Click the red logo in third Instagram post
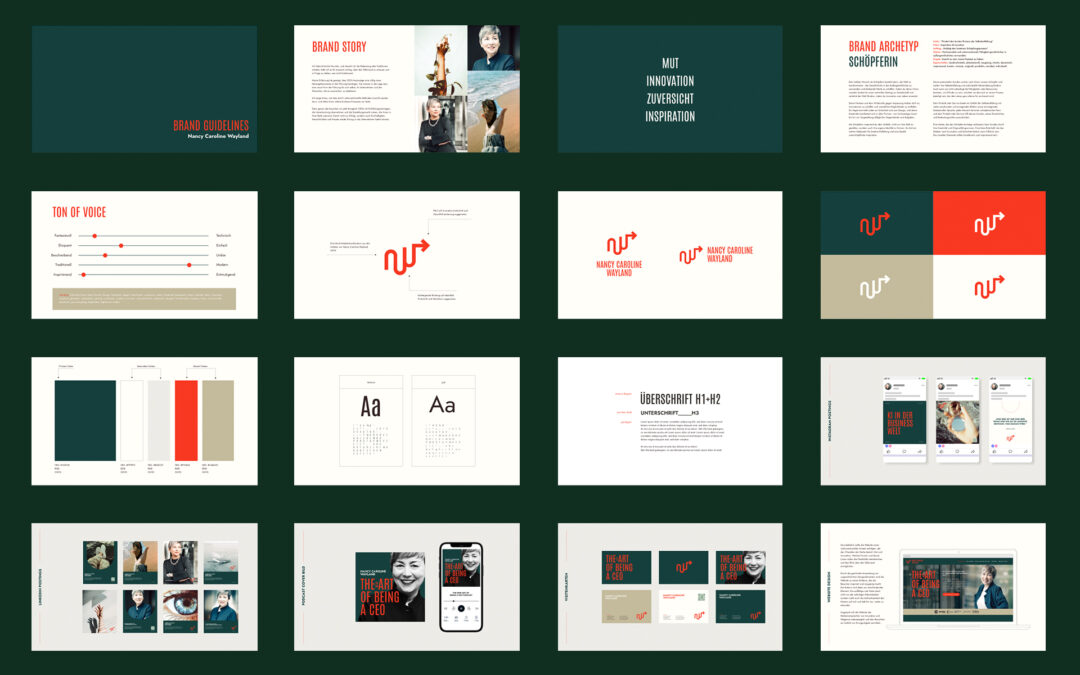1080x675 pixels. [1010, 437]
